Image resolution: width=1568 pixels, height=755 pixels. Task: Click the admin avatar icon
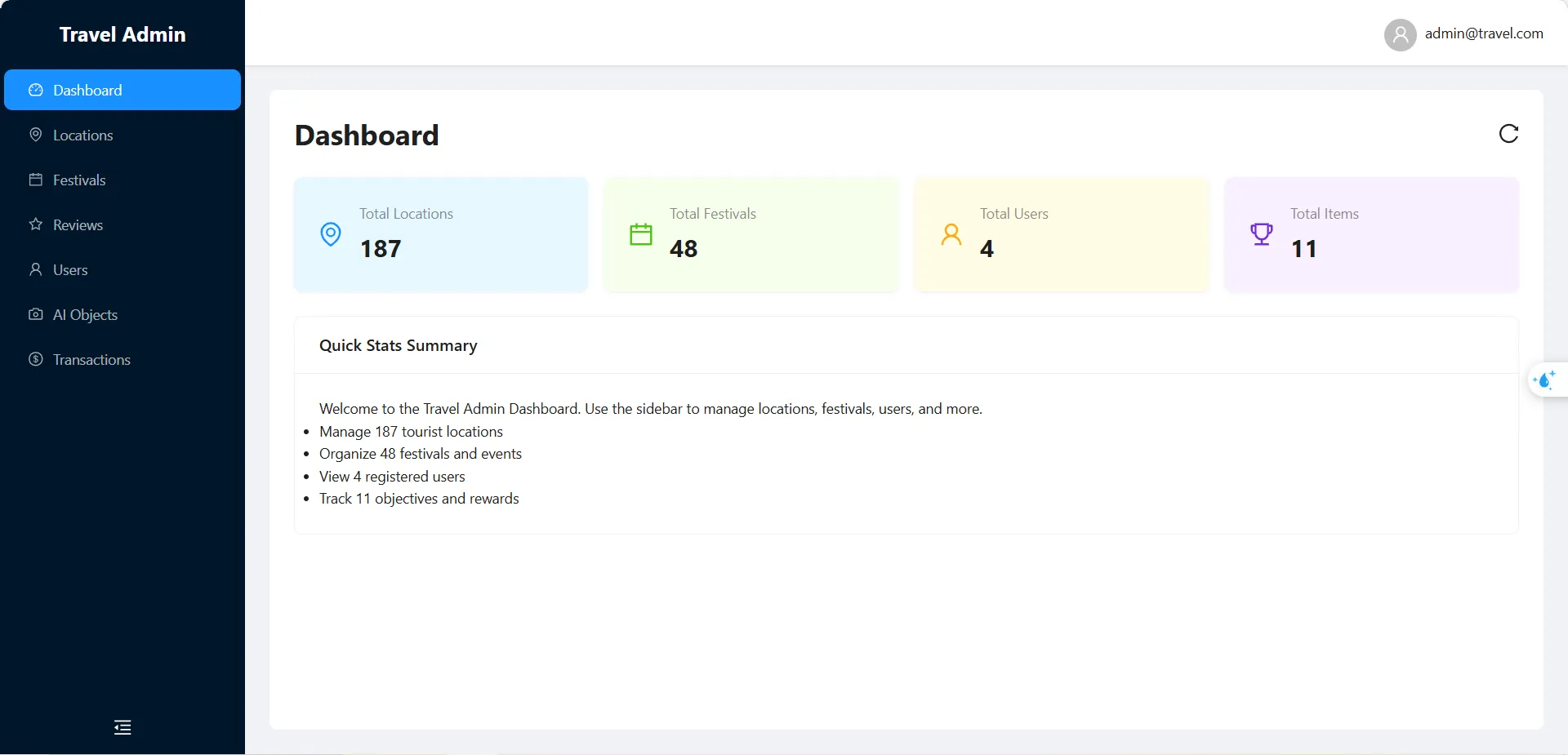coord(1401,34)
